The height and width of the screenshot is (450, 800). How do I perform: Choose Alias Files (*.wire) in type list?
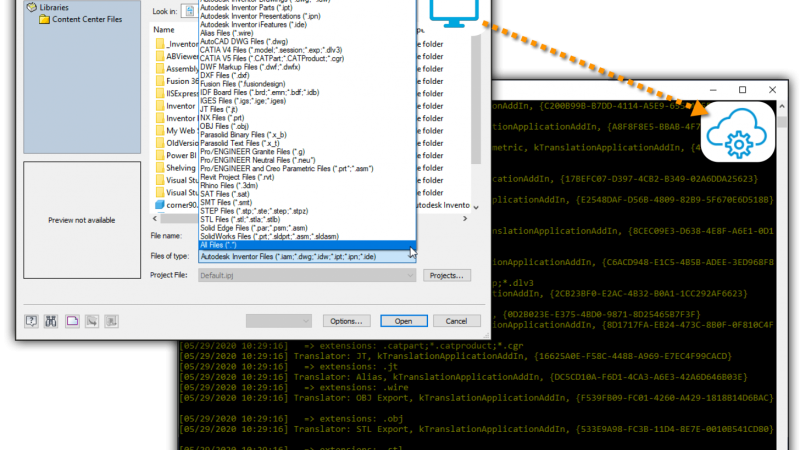227,33
